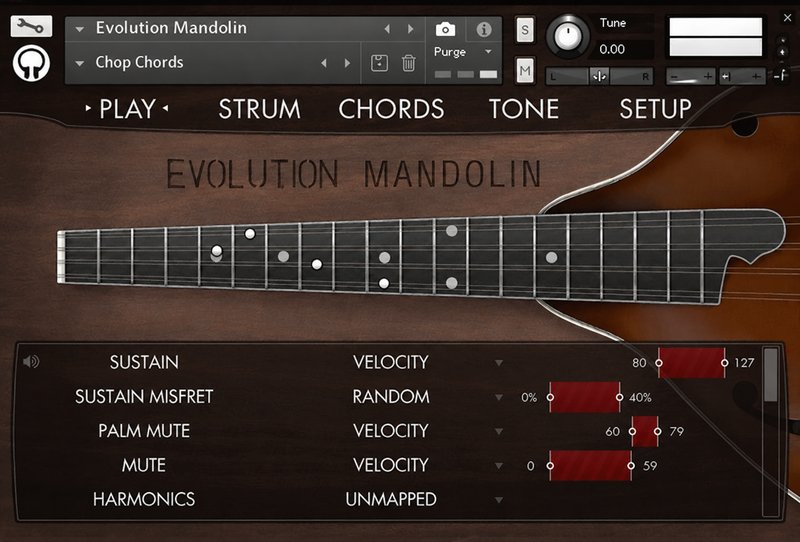Screen dimensions: 800x542
Task: Switch to the CHORDS tab
Action: point(391,109)
